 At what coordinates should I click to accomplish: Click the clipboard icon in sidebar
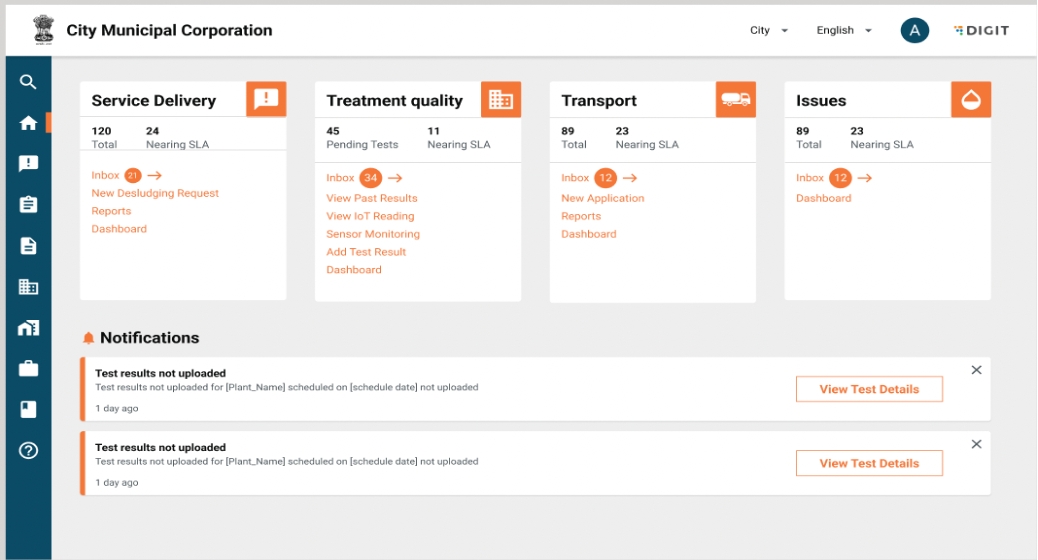coord(28,204)
